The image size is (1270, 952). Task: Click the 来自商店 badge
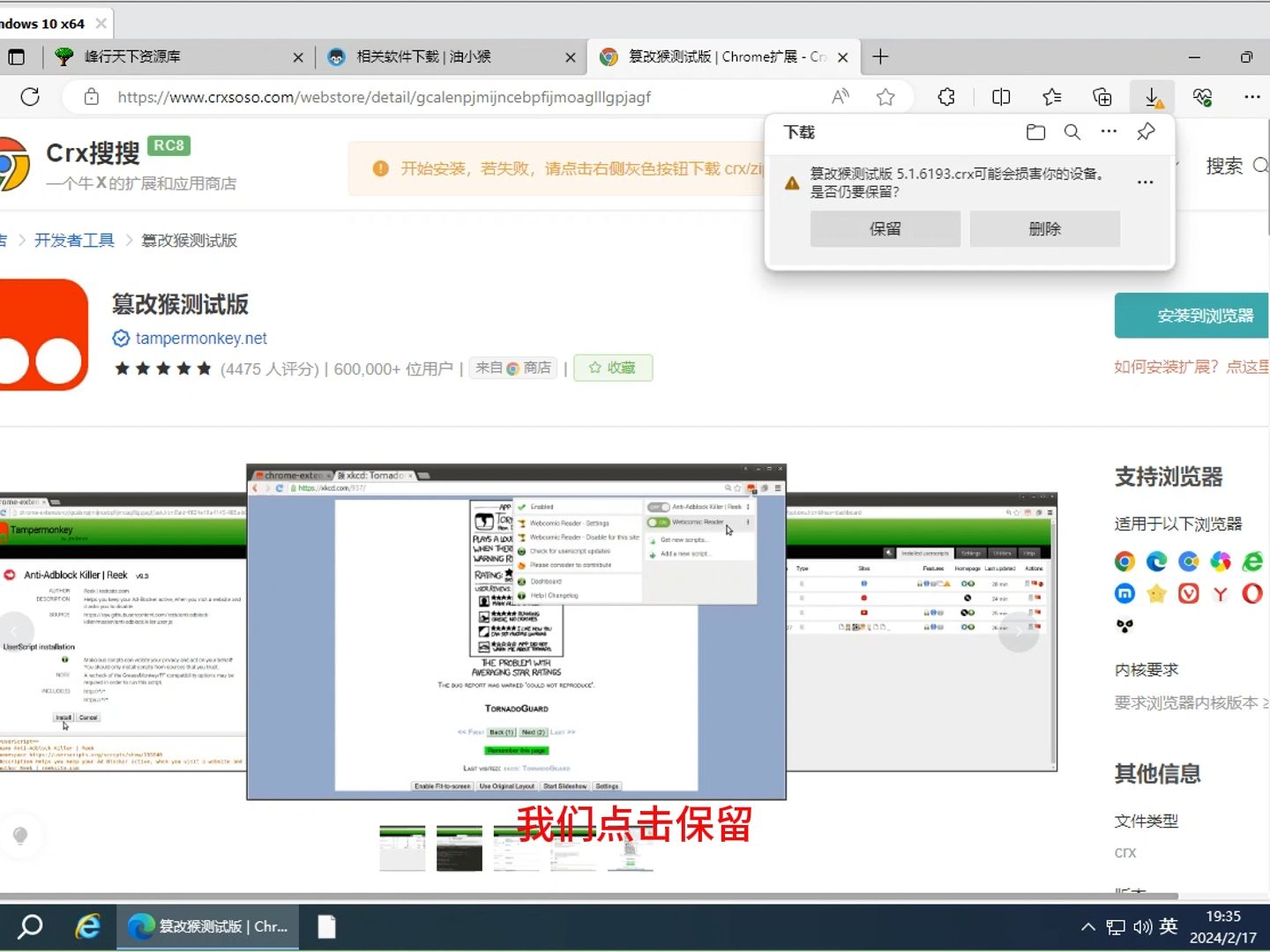tap(513, 368)
